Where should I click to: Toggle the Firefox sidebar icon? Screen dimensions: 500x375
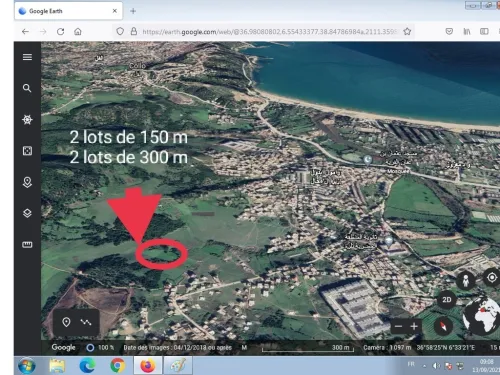pyautogui.click(x=484, y=31)
